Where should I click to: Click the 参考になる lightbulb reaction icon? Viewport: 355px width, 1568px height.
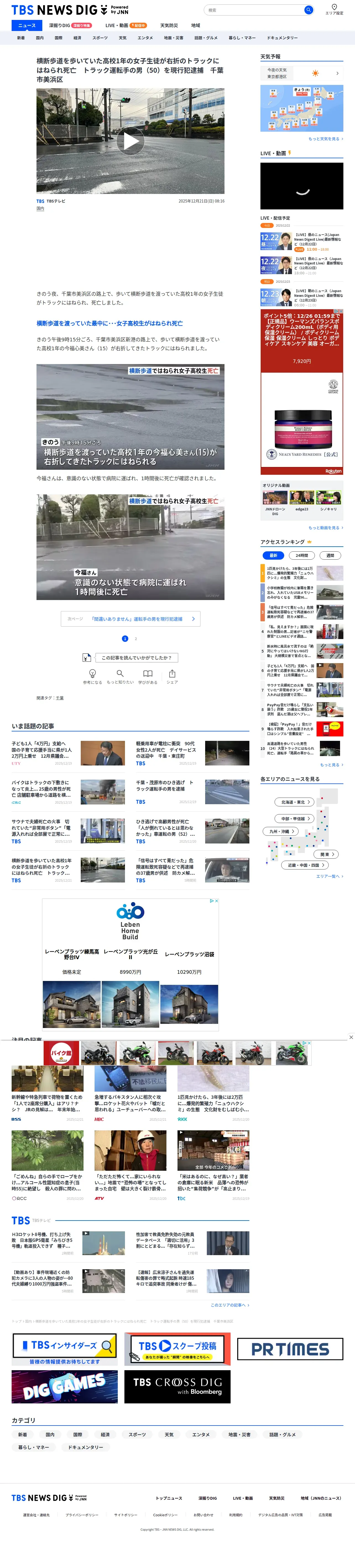(92, 673)
